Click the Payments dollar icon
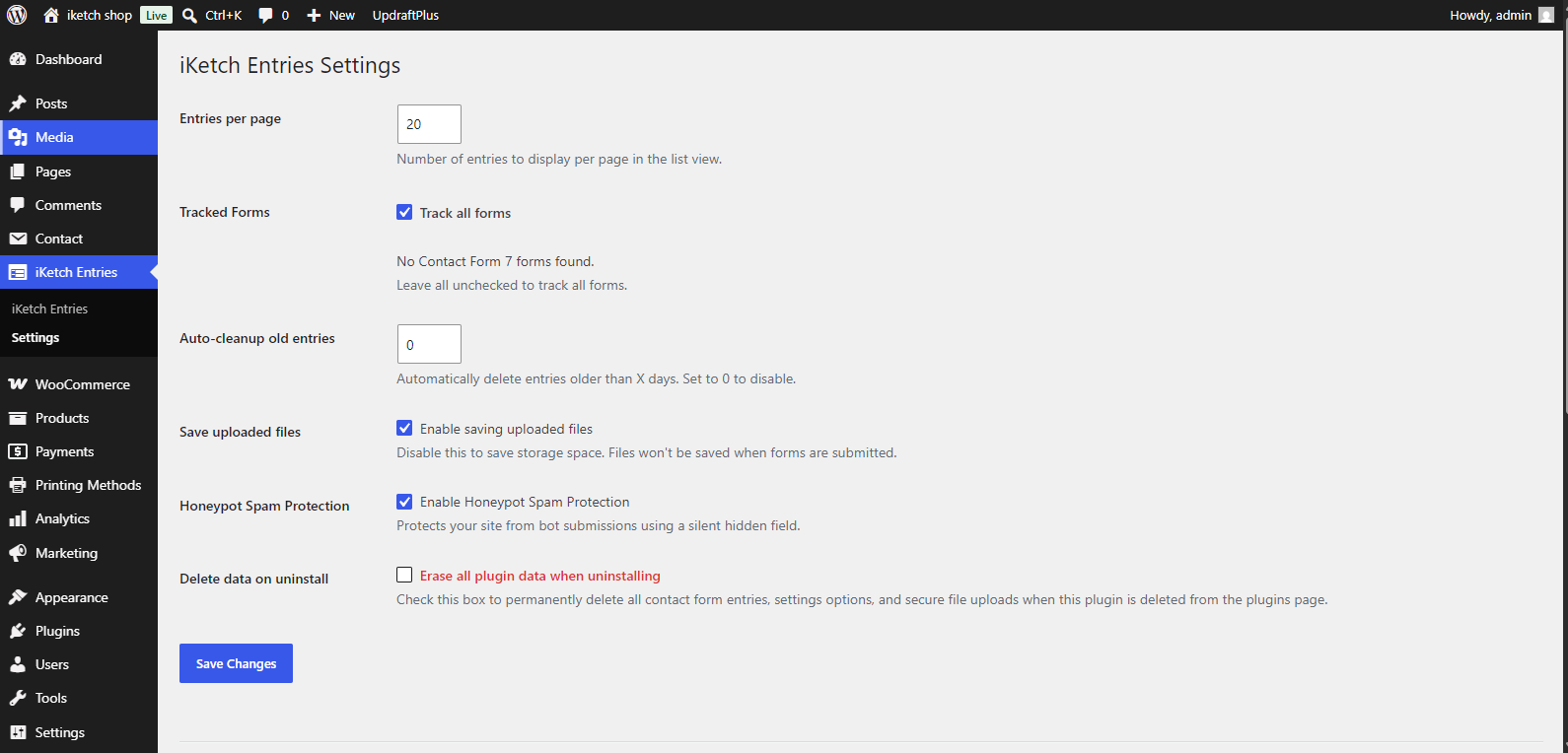Image resolution: width=1568 pixels, height=753 pixels. [18, 451]
